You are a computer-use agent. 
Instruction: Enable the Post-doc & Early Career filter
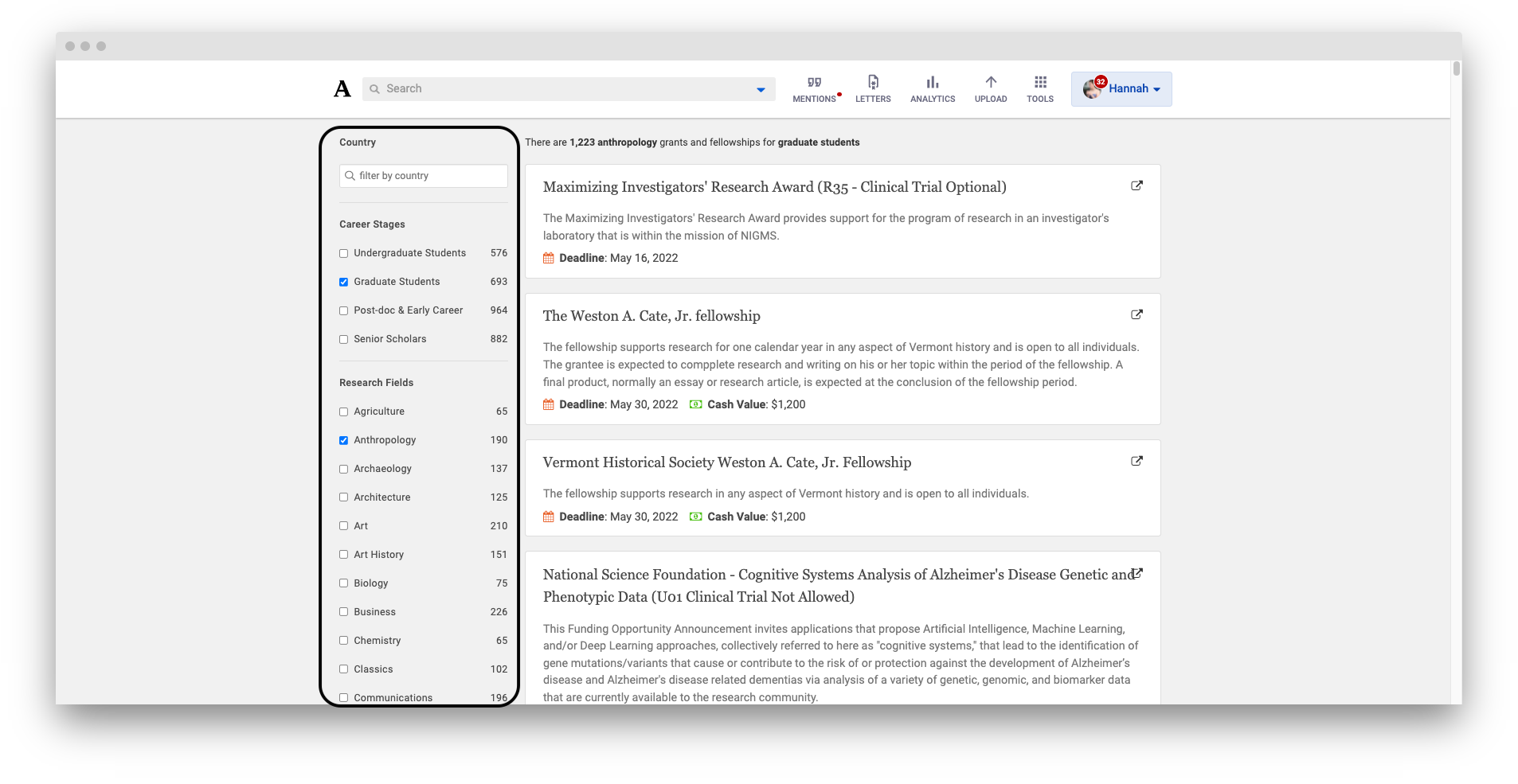pos(344,310)
